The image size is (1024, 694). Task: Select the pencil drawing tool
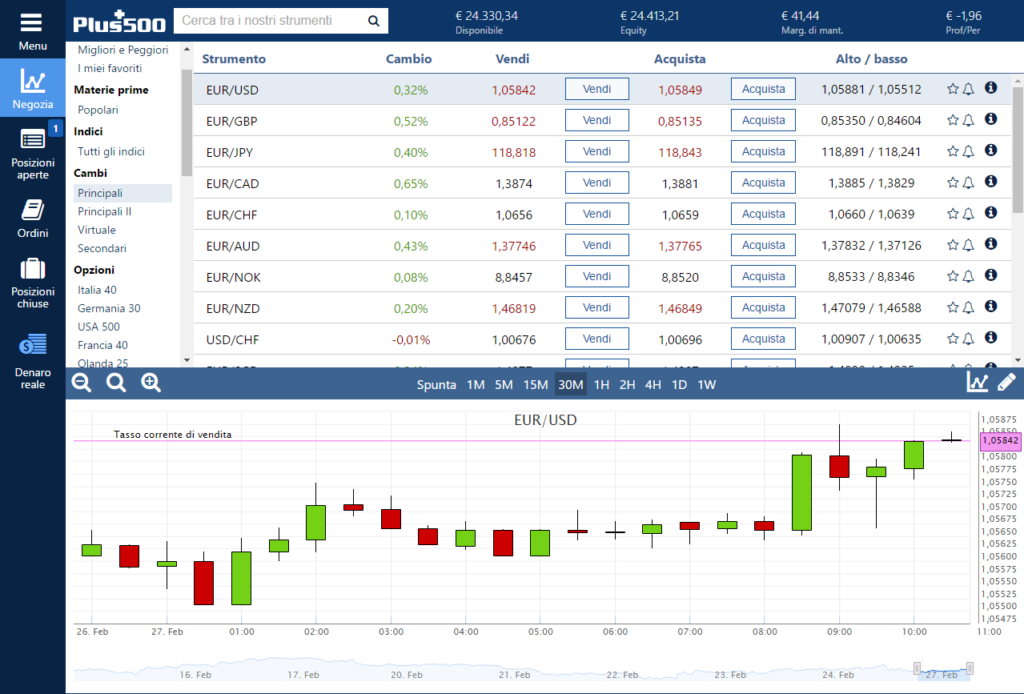(x=1006, y=383)
